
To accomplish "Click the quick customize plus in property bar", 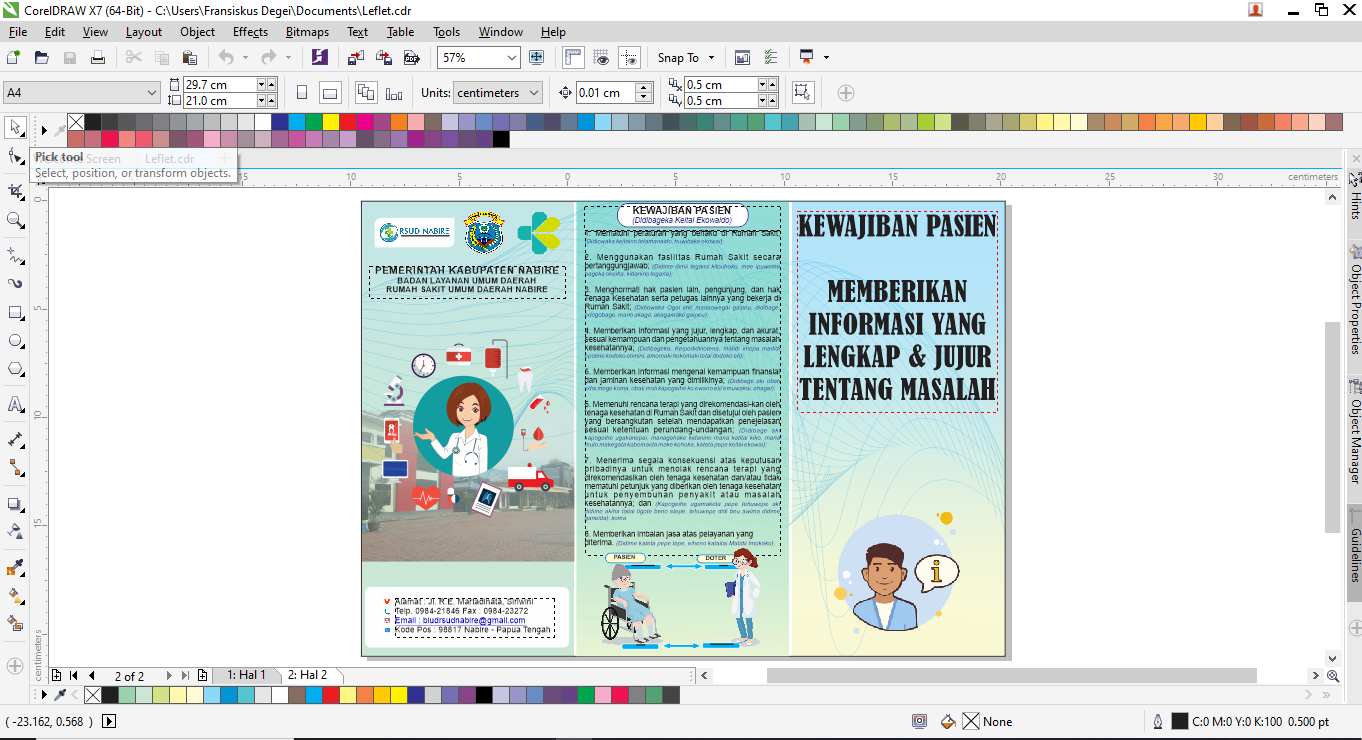I will 846,93.
